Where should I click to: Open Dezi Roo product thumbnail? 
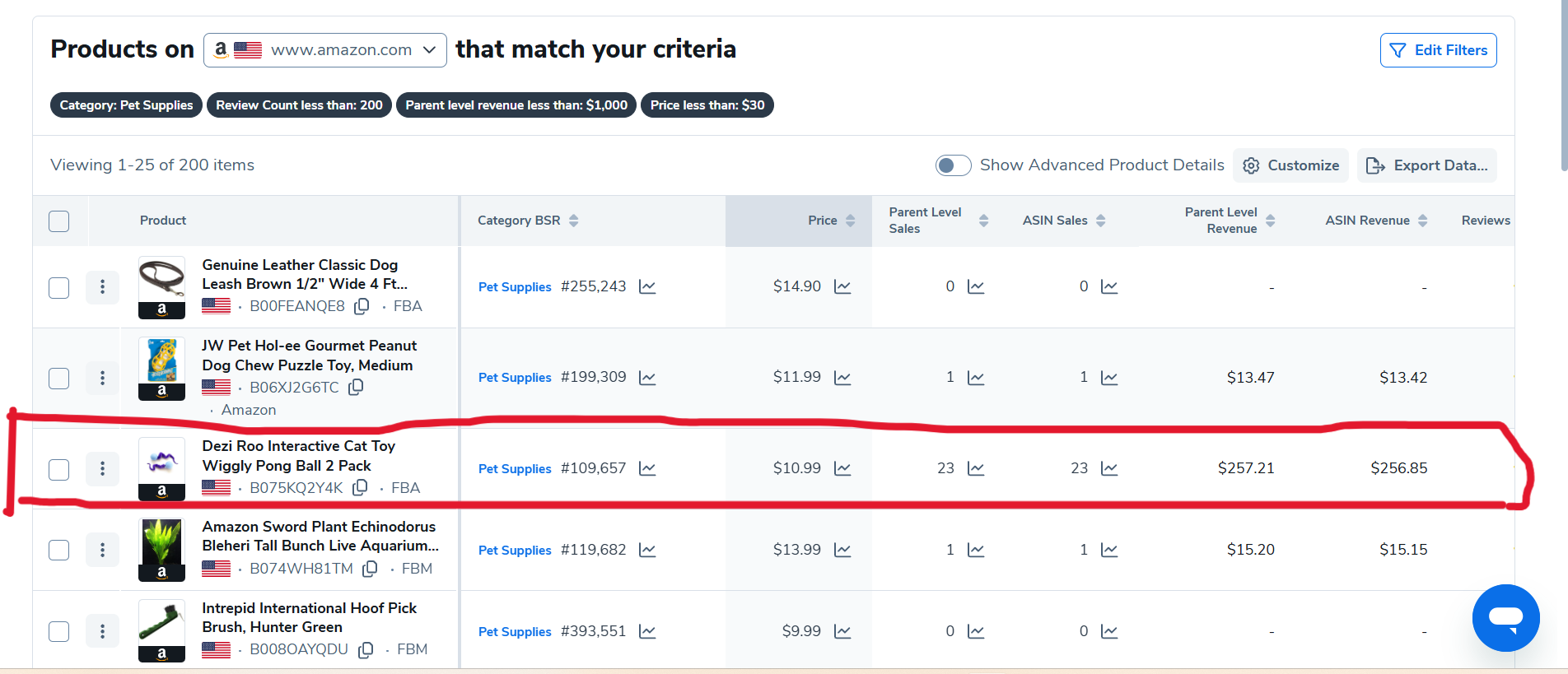161,468
